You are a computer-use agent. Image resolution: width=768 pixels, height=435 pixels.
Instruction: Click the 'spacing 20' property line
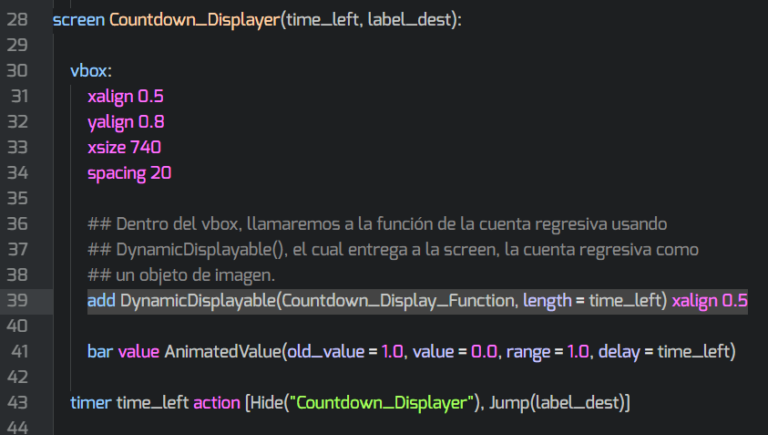tap(129, 173)
